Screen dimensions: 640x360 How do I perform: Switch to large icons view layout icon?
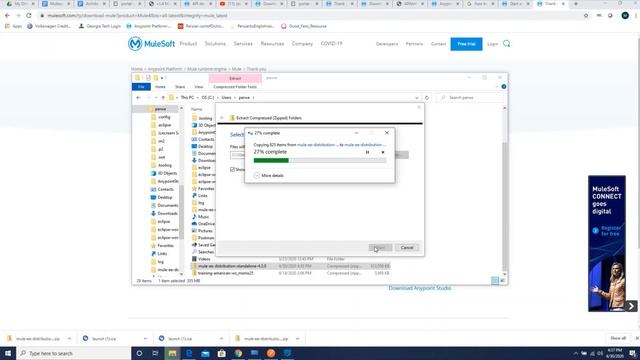coord(502,280)
